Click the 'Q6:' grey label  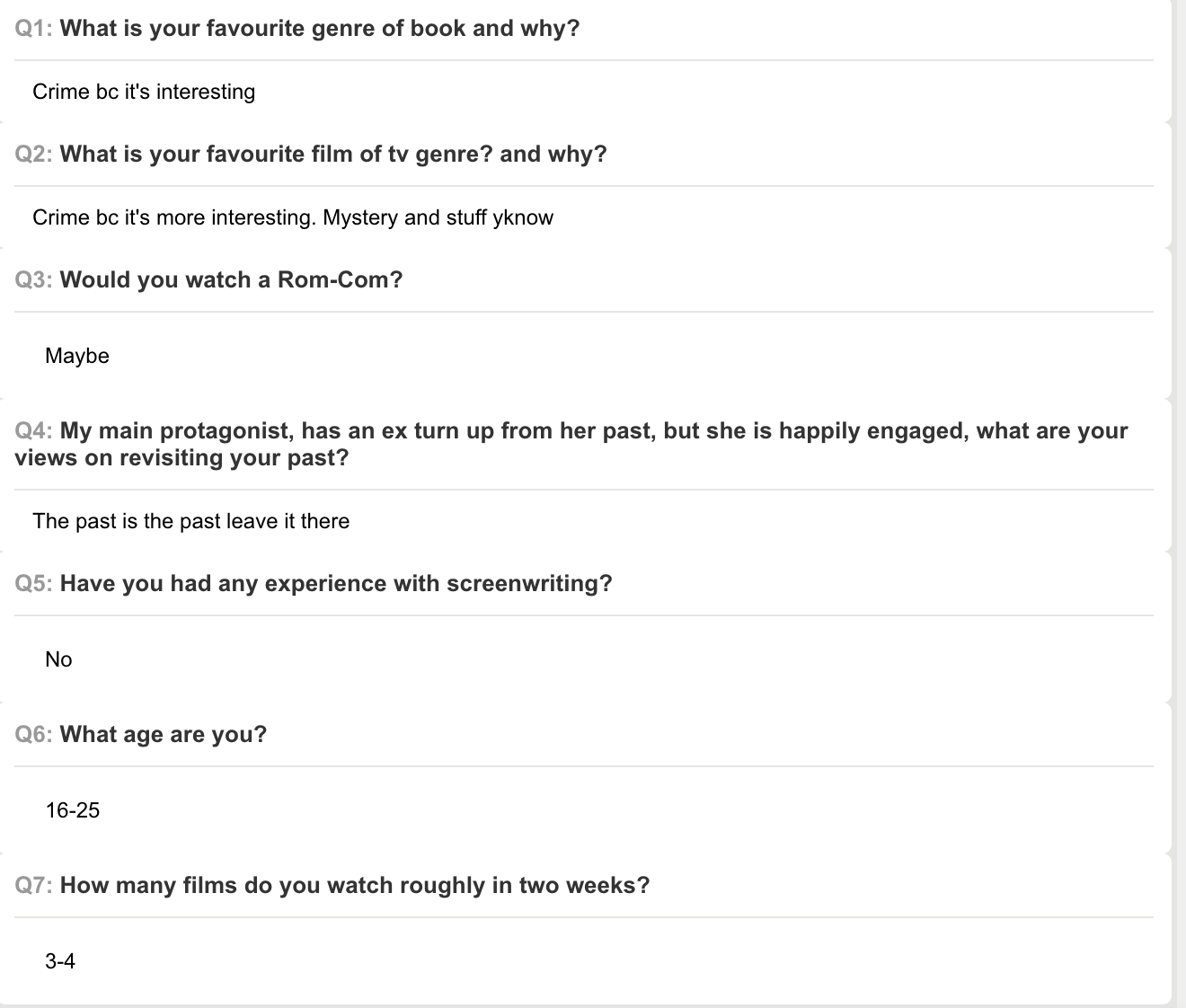pos(34,735)
